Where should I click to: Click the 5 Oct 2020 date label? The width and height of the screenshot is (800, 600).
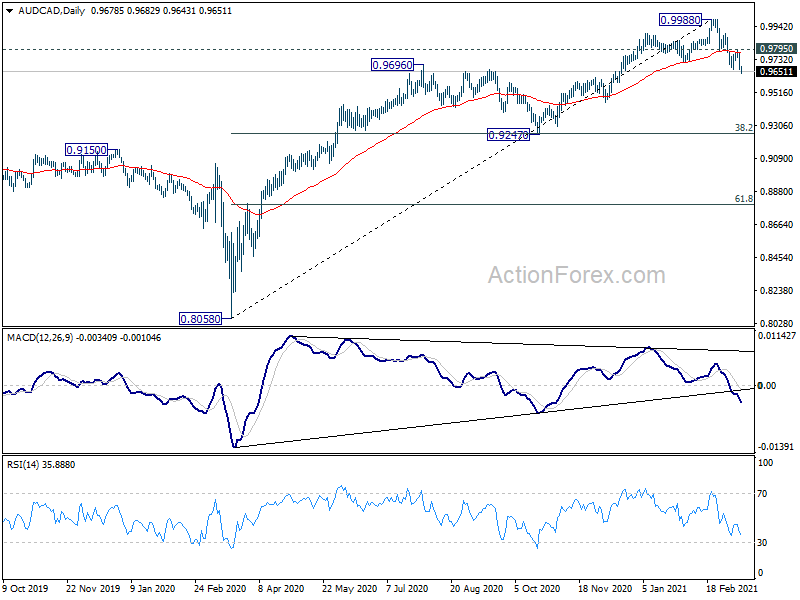coord(537,588)
